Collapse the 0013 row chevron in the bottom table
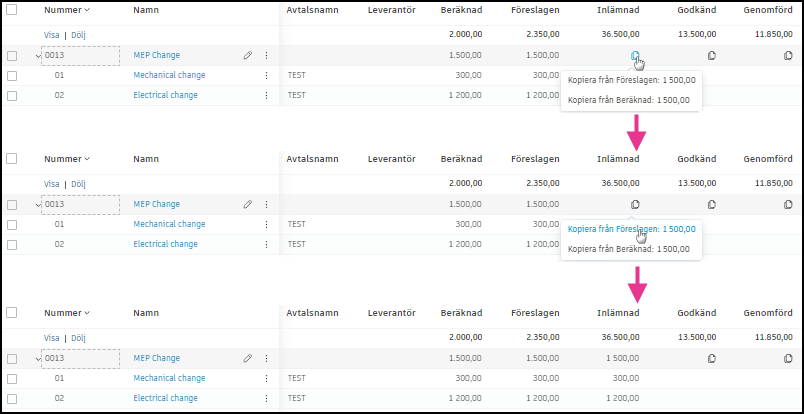804x414 pixels. [38, 358]
